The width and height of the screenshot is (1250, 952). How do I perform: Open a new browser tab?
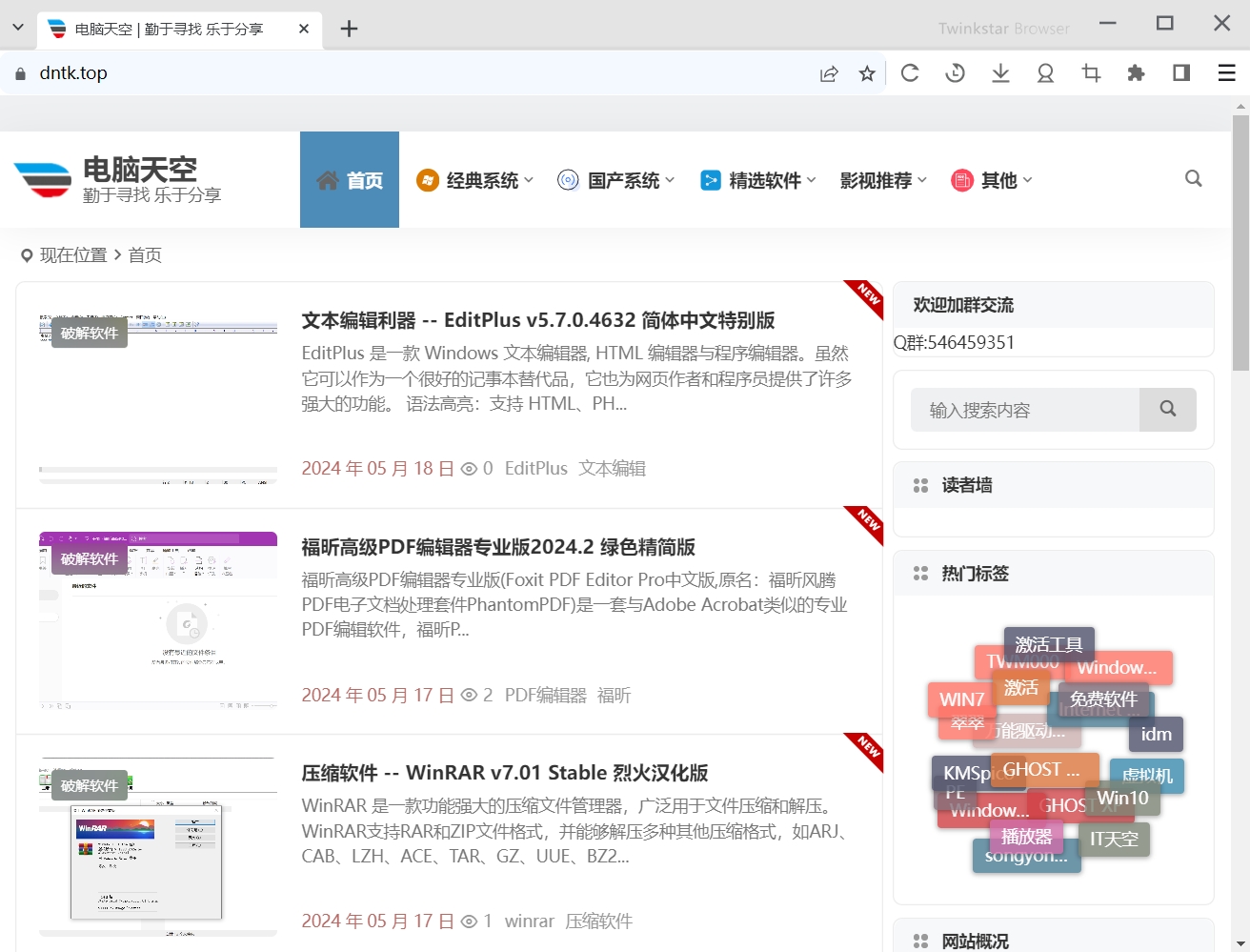pyautogui.click(x=349, y=29)
